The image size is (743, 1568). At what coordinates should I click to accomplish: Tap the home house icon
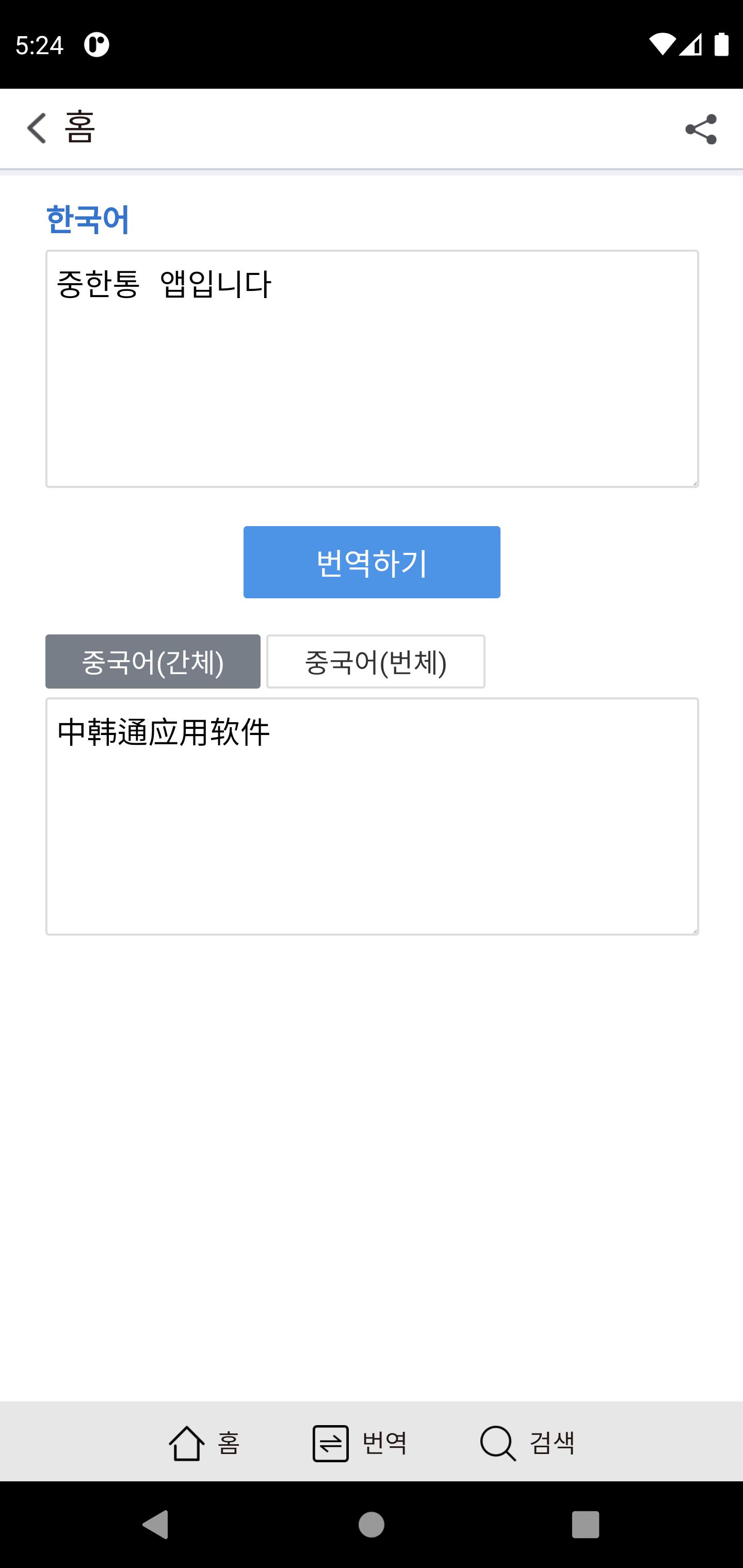pyautogui.click(x=186, y=1443)
